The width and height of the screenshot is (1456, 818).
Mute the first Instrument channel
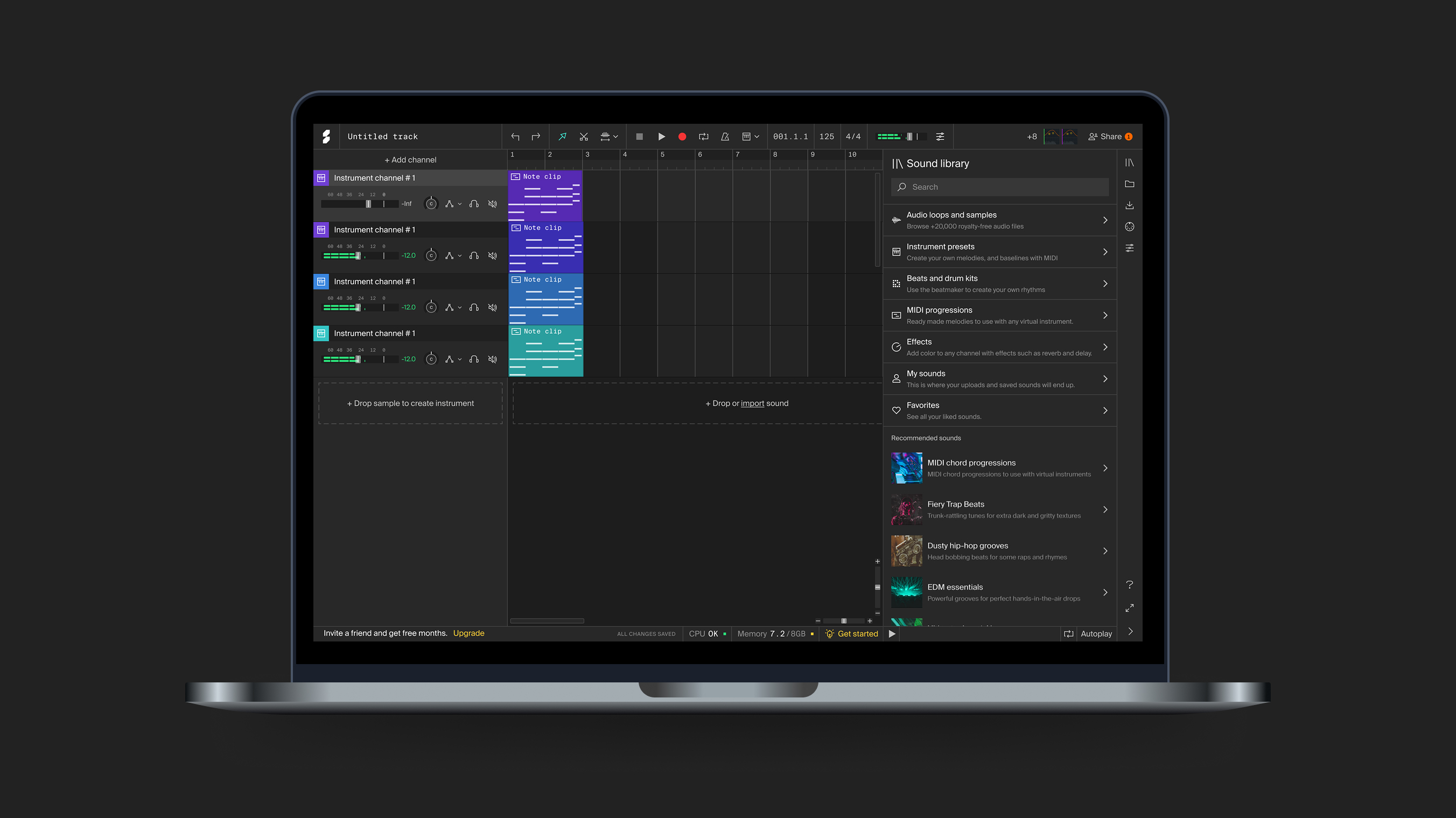click(x=492, y=204)
